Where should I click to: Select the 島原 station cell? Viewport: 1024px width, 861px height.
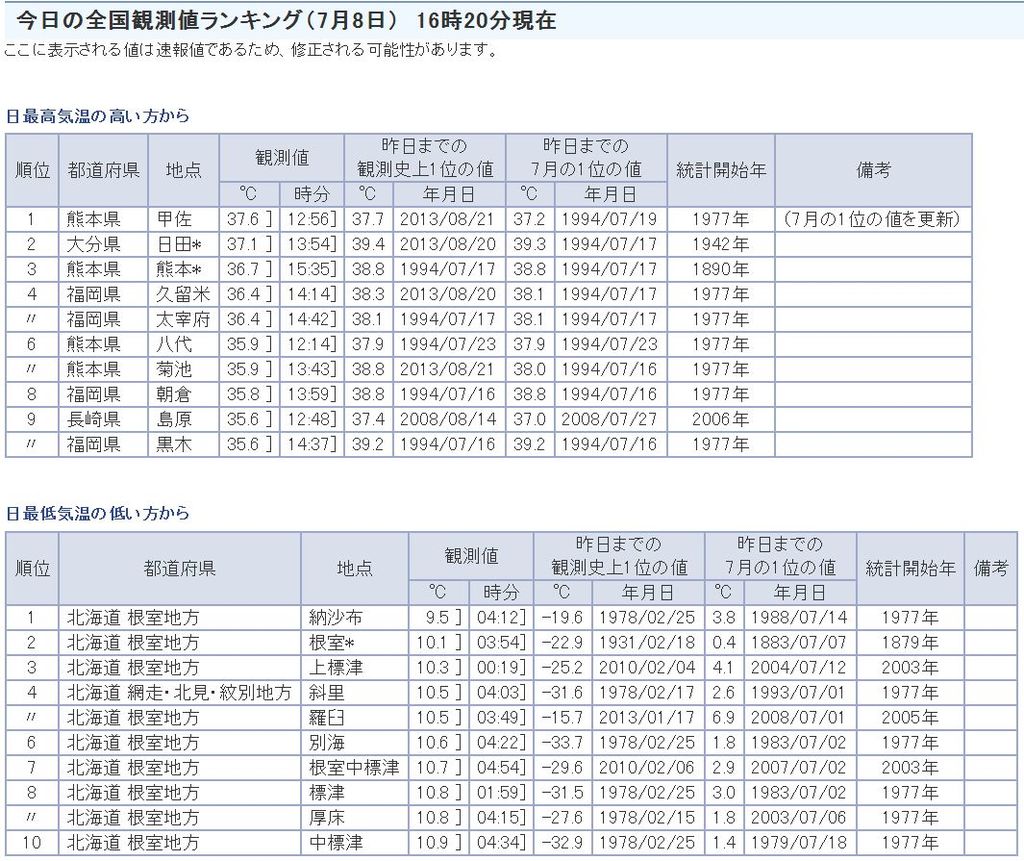point(174,419)
